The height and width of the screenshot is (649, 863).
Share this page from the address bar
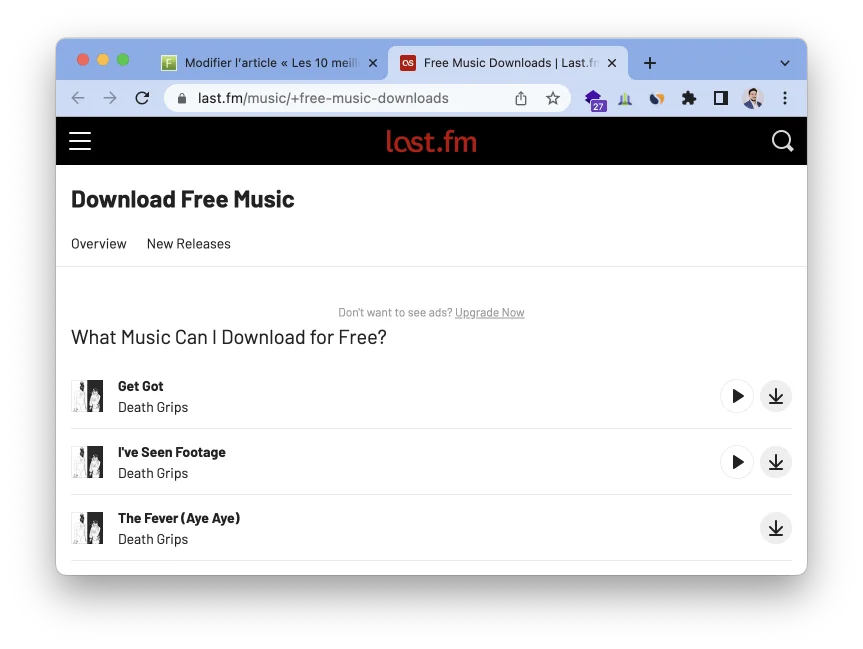(x=521, y=98)
